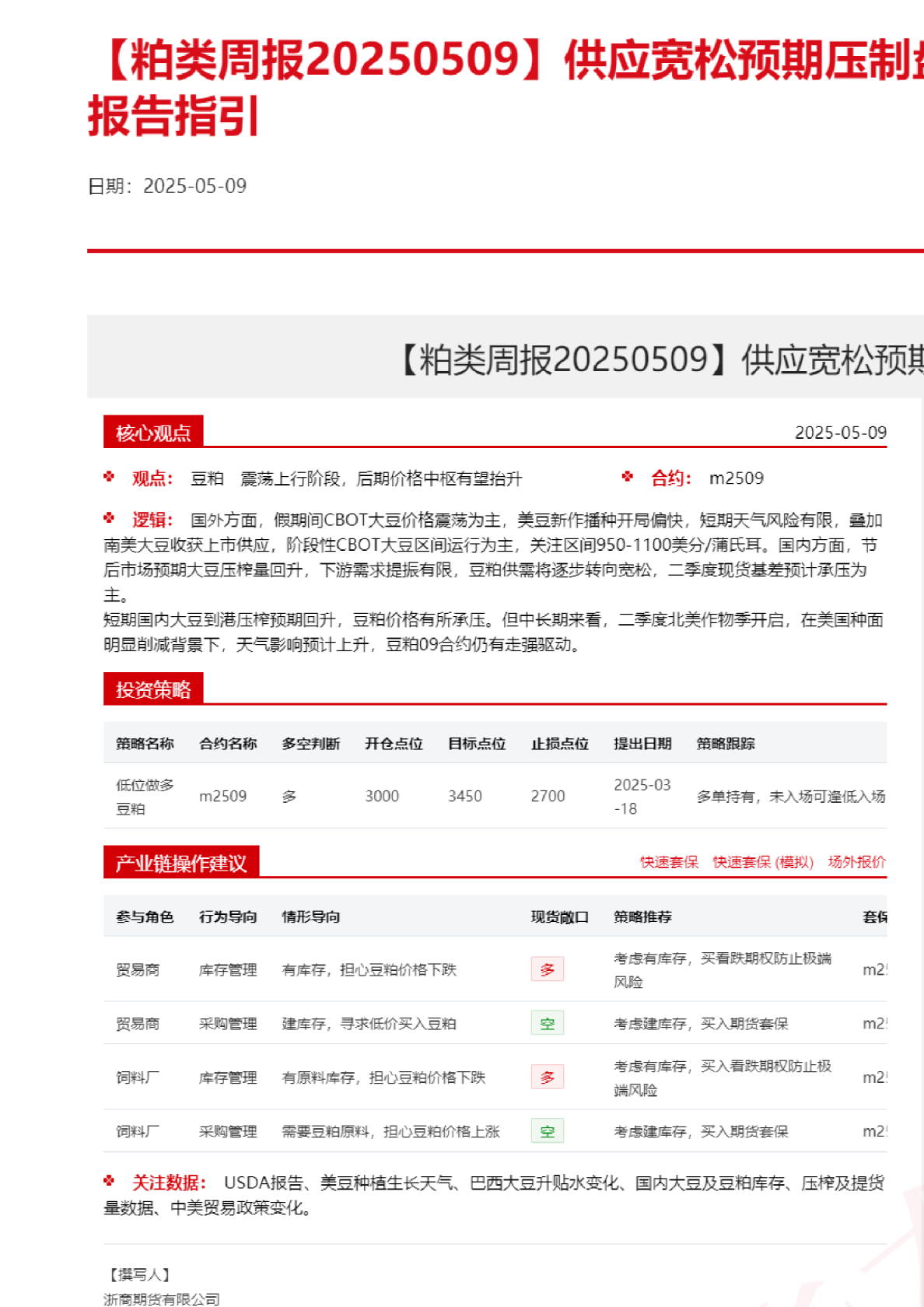924x1307 pixels.
Task: Click the m2509 contract value next to 合约
Action: [737, 478]
